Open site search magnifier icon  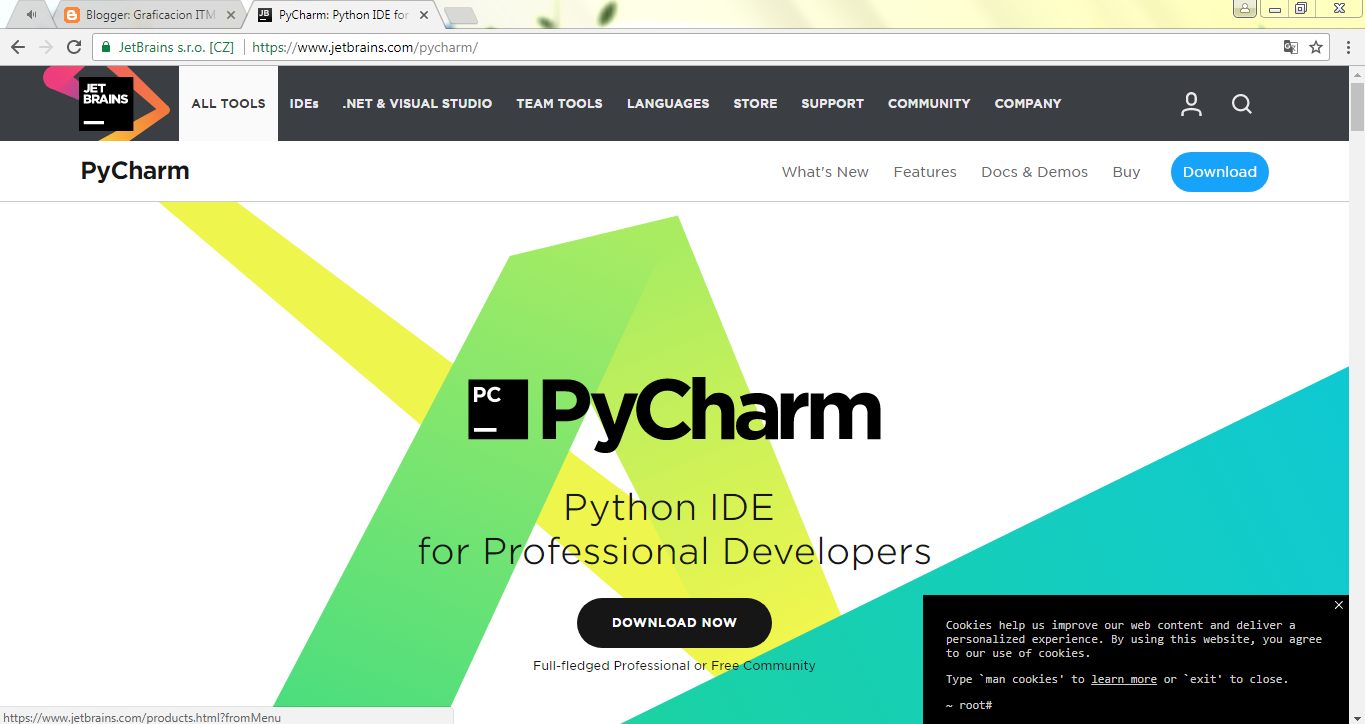(1242, 104)
